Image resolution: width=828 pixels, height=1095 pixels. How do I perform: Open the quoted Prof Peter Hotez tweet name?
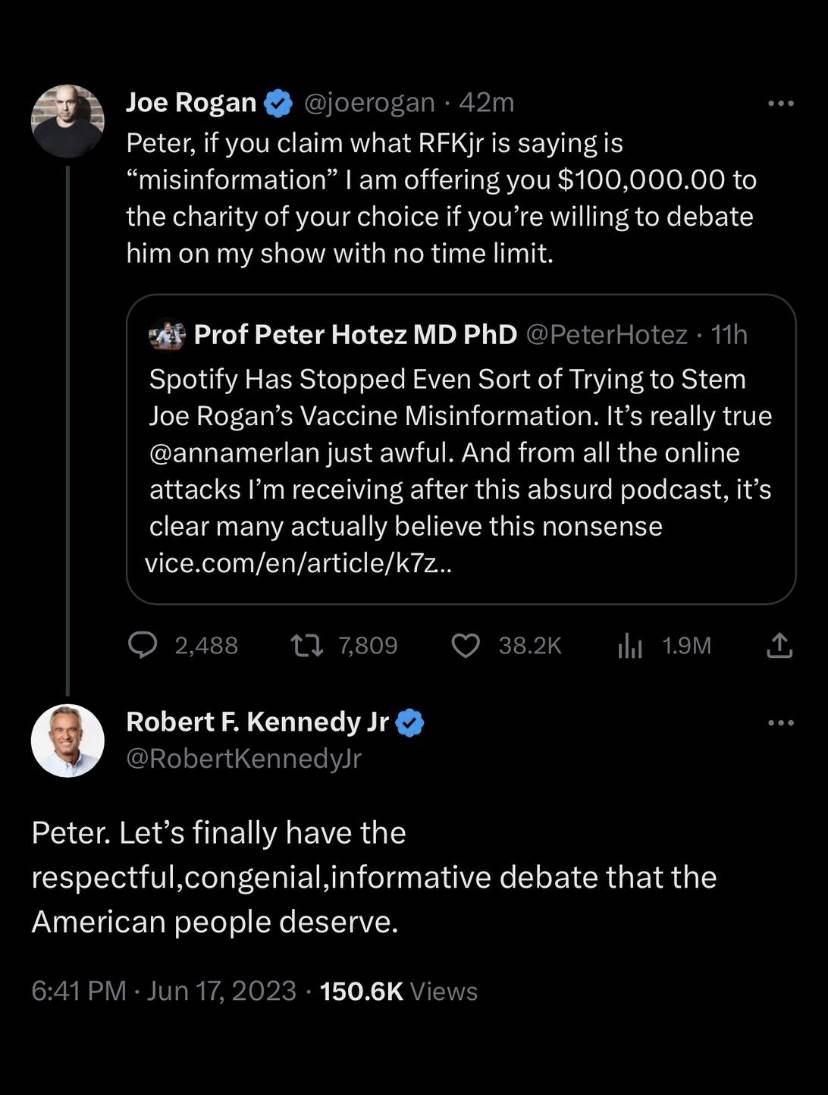(355, 335)
